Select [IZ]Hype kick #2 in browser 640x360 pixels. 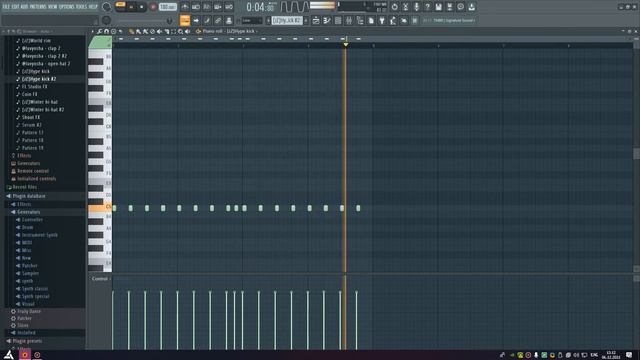[x=39, y=79]
